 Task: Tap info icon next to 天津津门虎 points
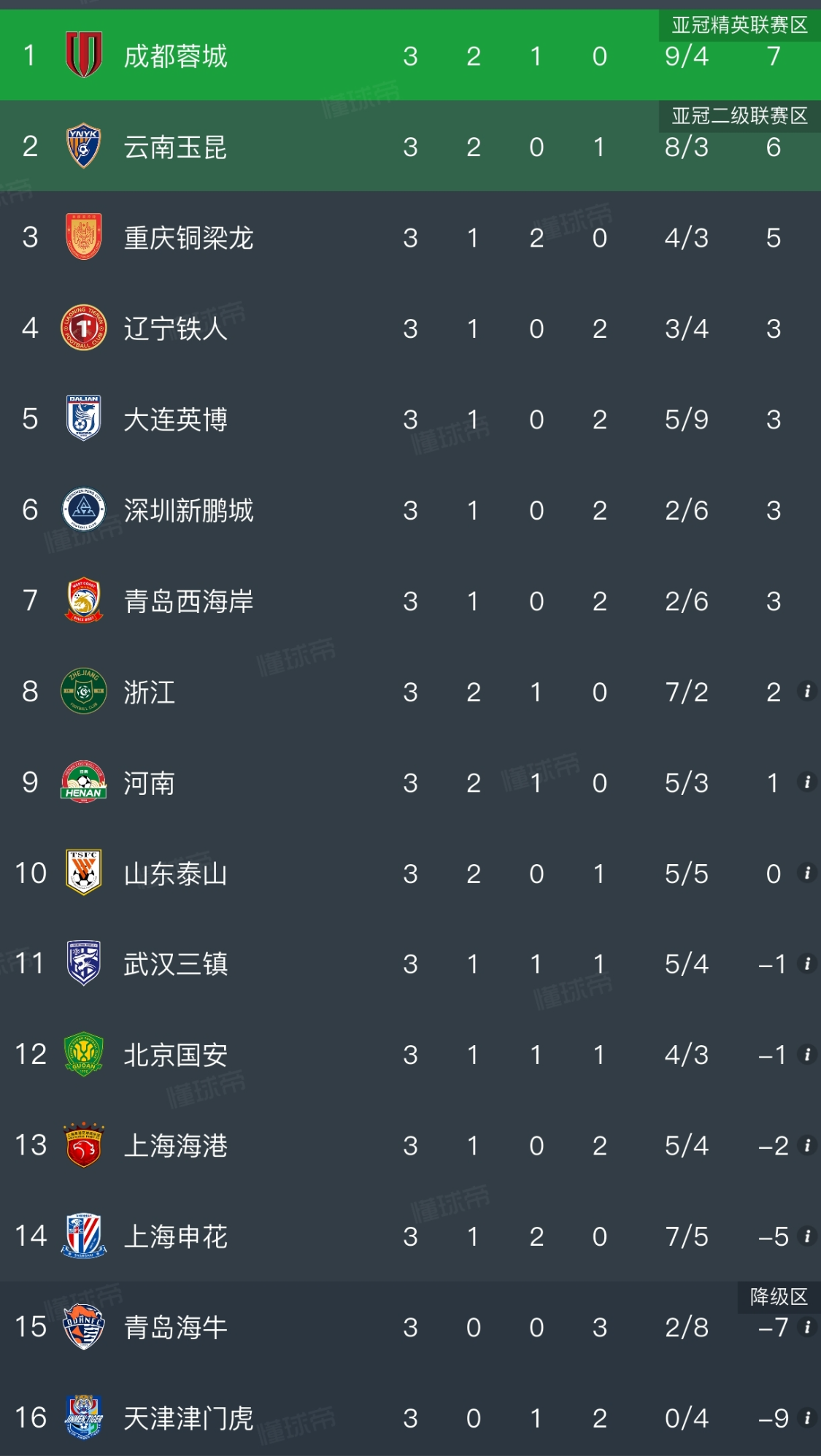tap(807, 1417)
